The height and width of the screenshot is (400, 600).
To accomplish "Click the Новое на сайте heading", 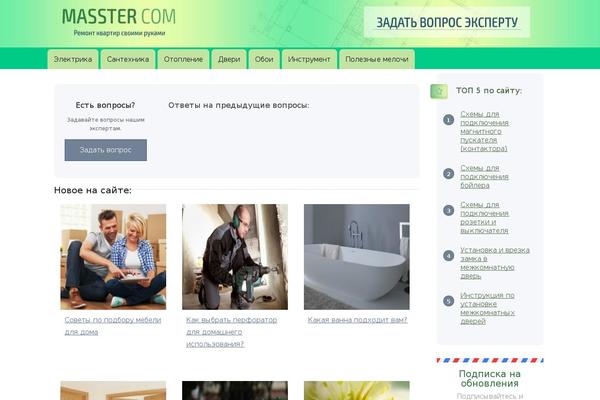I will 93,190.
